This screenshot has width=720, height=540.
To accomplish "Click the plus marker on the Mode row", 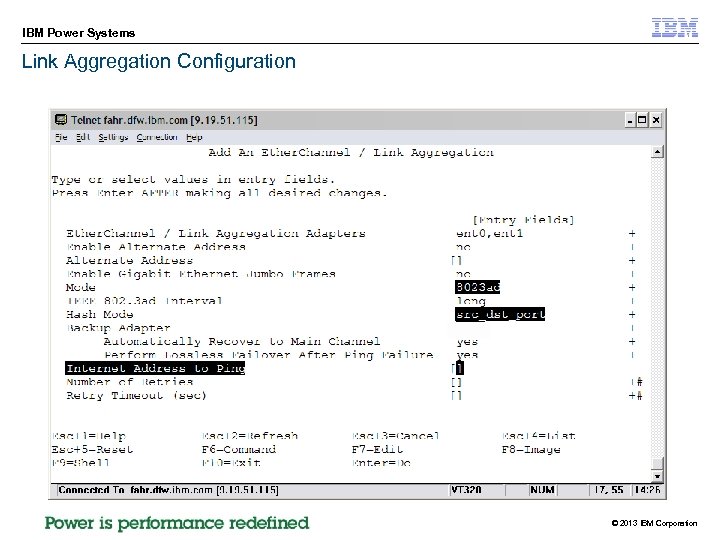I will pos(632,287).
